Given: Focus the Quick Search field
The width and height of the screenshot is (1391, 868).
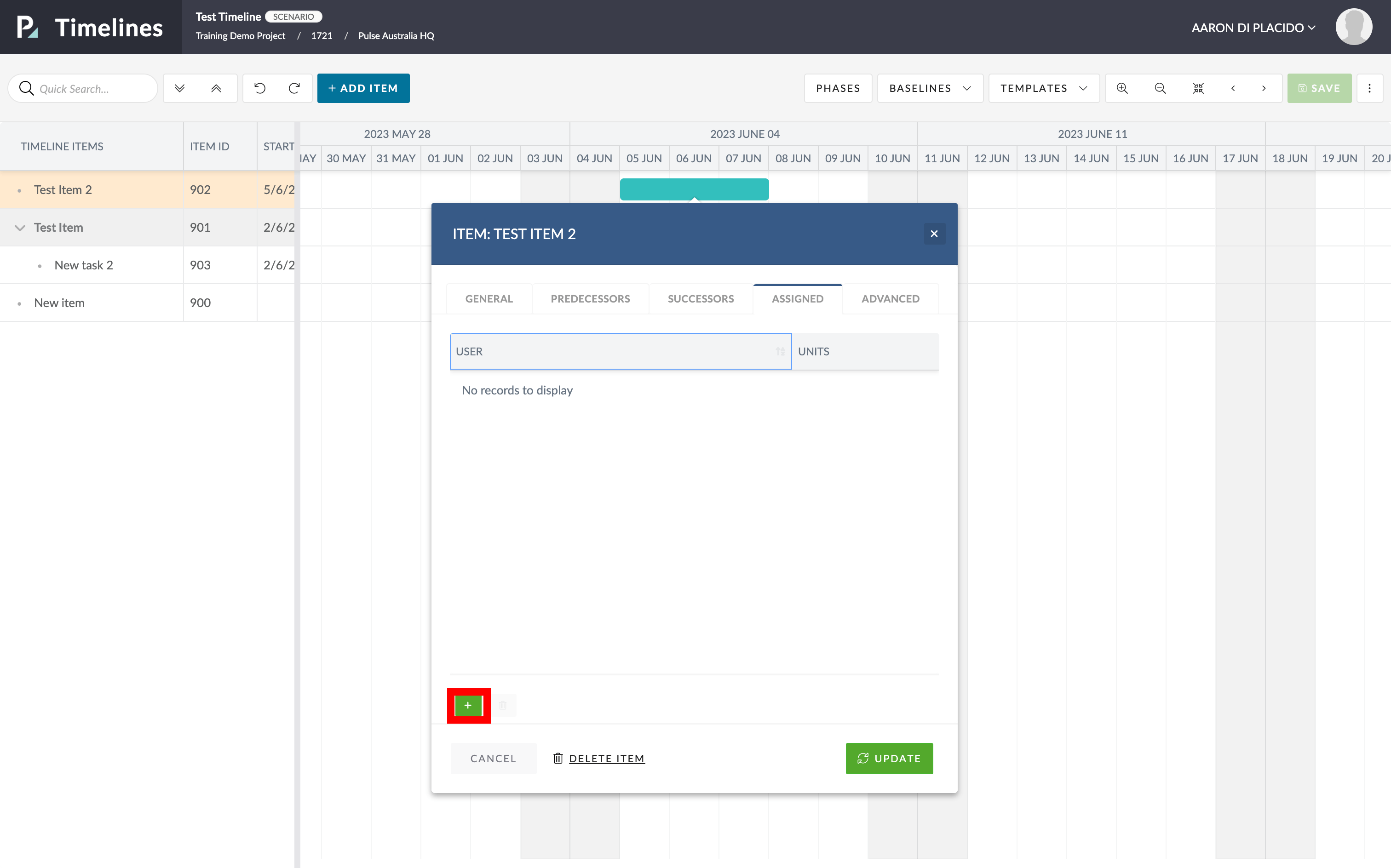Looking at the screenshot, I should (x=92, y=88).
